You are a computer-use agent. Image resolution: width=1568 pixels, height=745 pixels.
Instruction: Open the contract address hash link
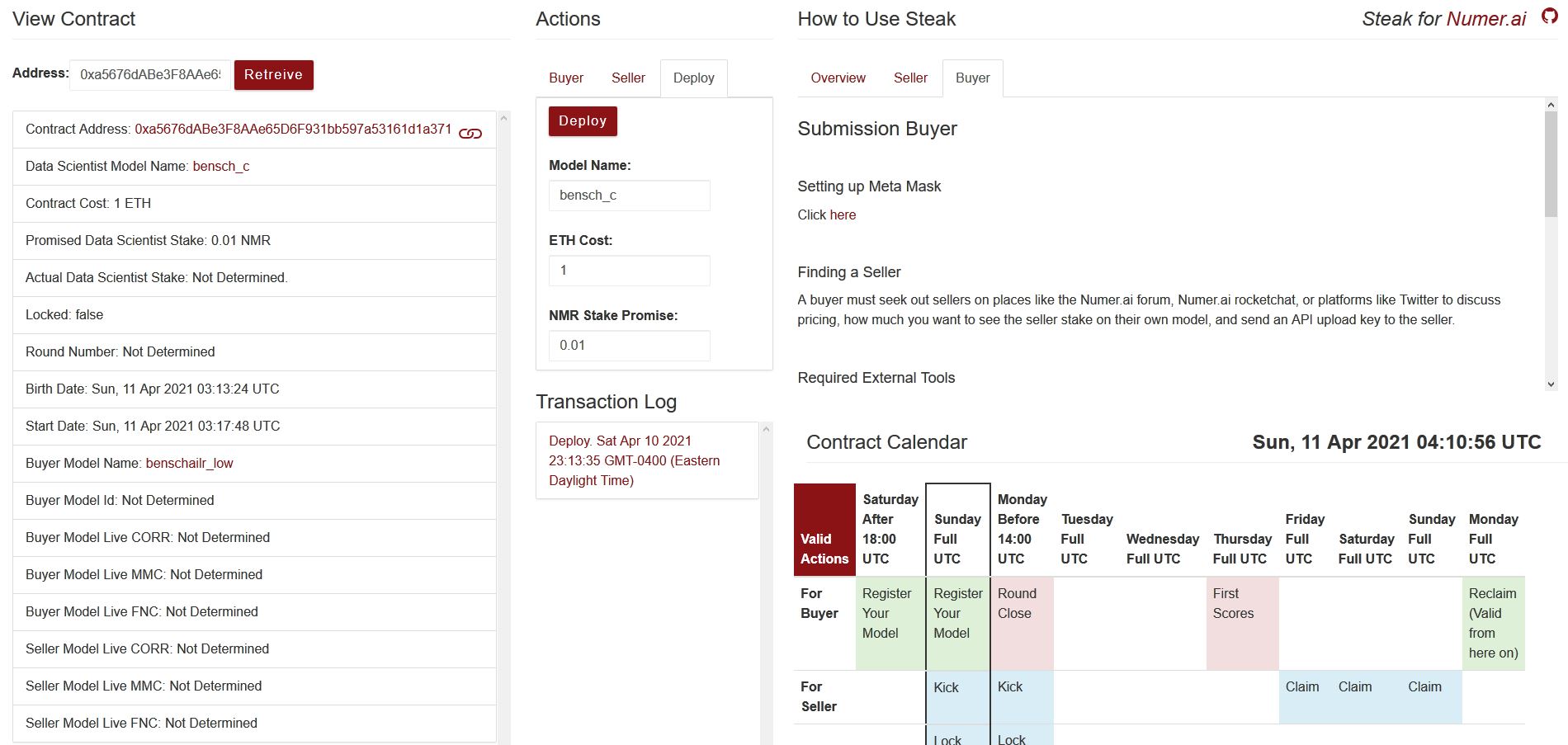pos(293,130)
